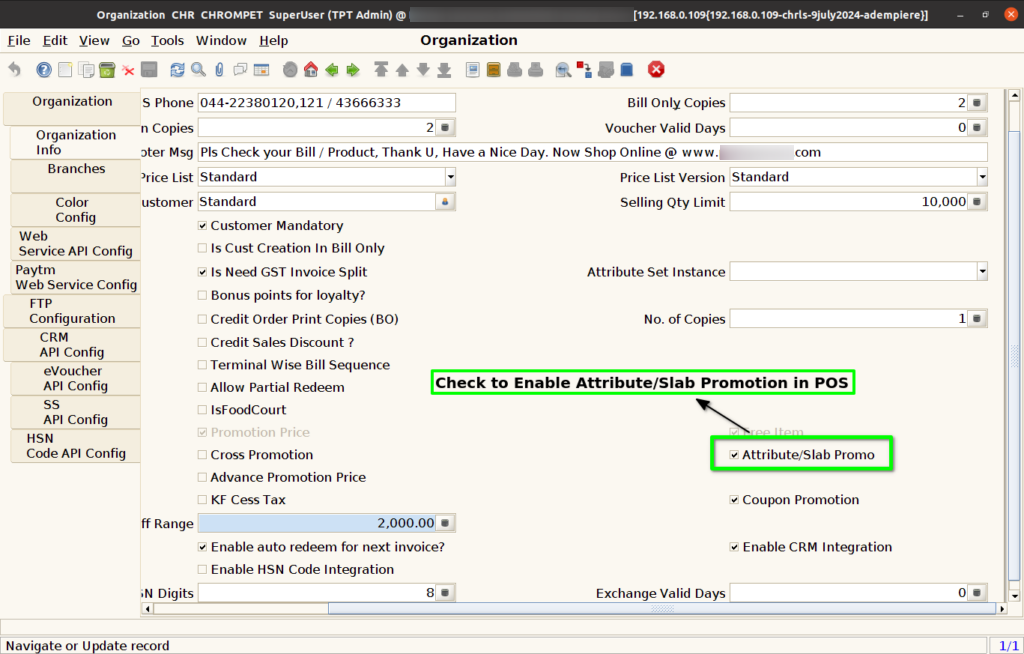Viewport: 1024px width, 654px height.
Task: Click the horizontal scrollbar thumb
Action: pyautogui.click(x=662, y=608)
